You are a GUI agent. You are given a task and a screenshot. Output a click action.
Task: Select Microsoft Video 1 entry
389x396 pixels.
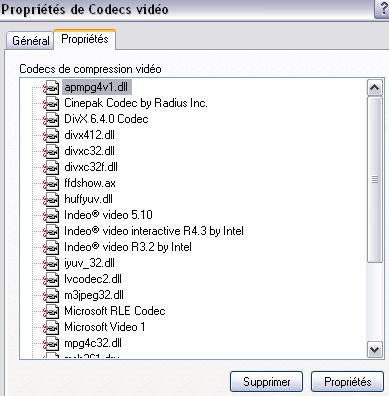[105, 327]
